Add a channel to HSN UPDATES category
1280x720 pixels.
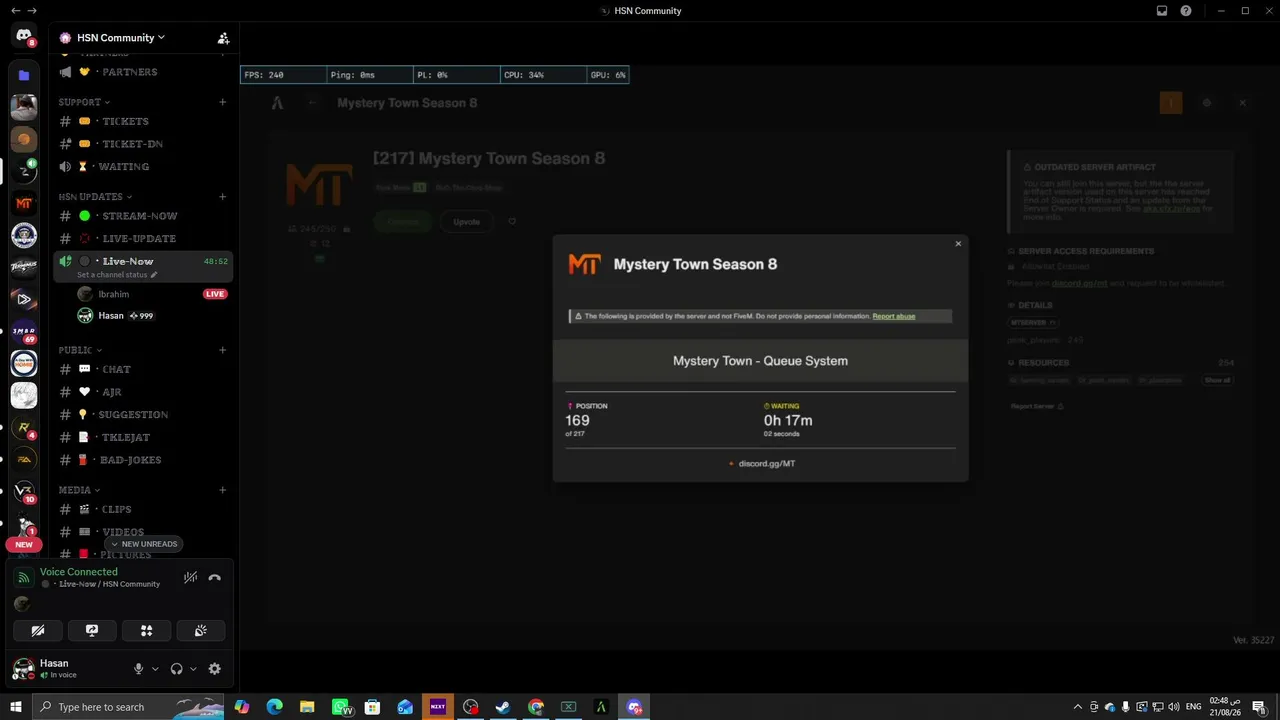[x=223, y=197]
